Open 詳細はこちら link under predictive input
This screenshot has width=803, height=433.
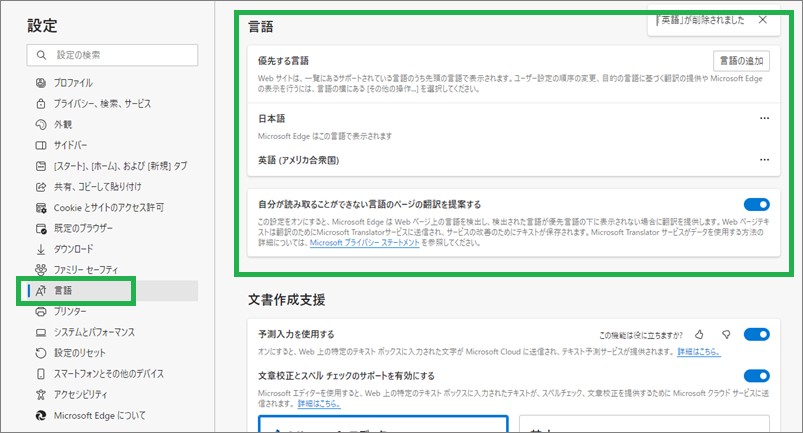coord(699,352)
